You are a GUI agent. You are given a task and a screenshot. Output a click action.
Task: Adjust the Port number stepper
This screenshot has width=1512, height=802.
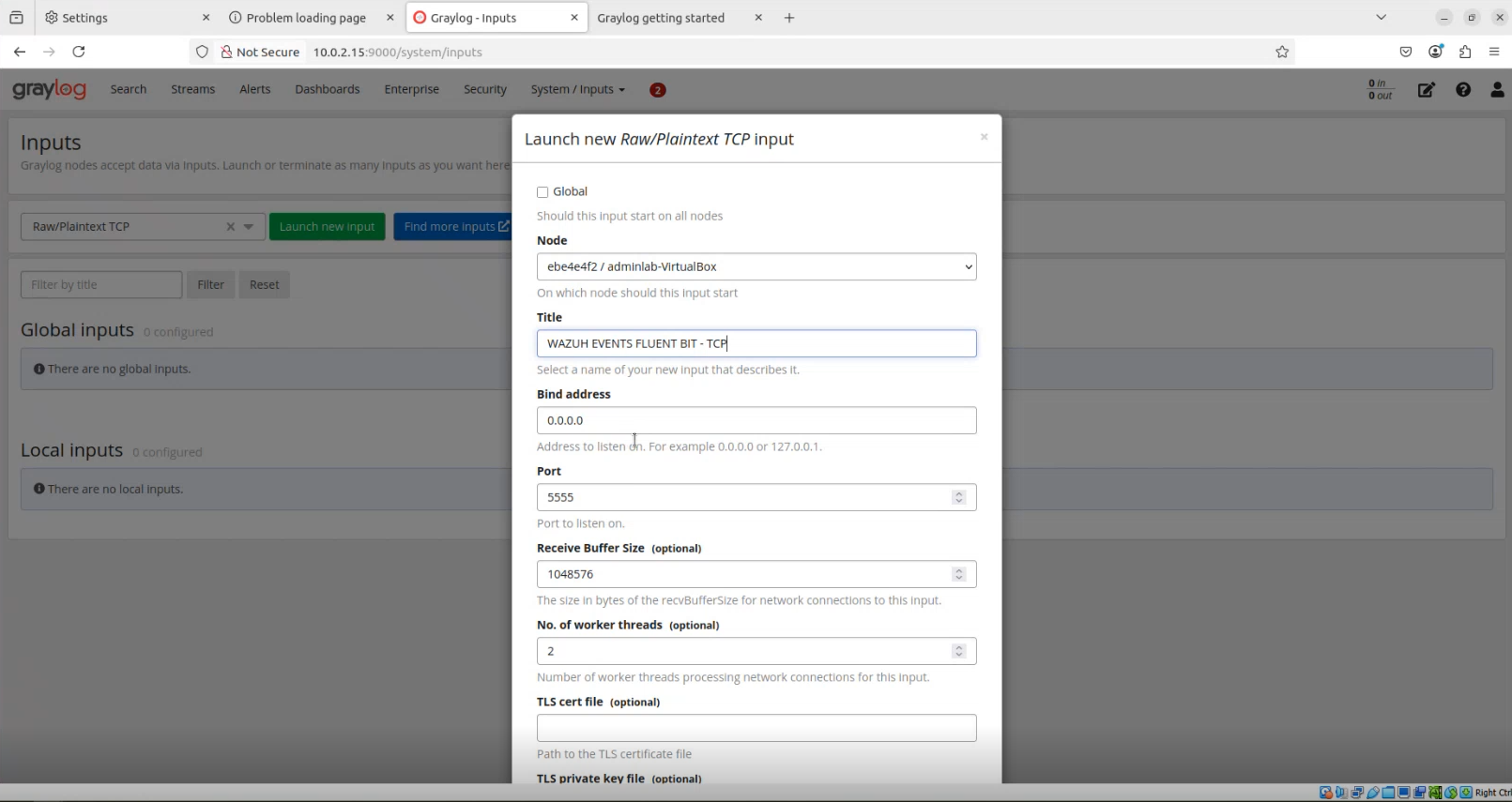point(958,497)
